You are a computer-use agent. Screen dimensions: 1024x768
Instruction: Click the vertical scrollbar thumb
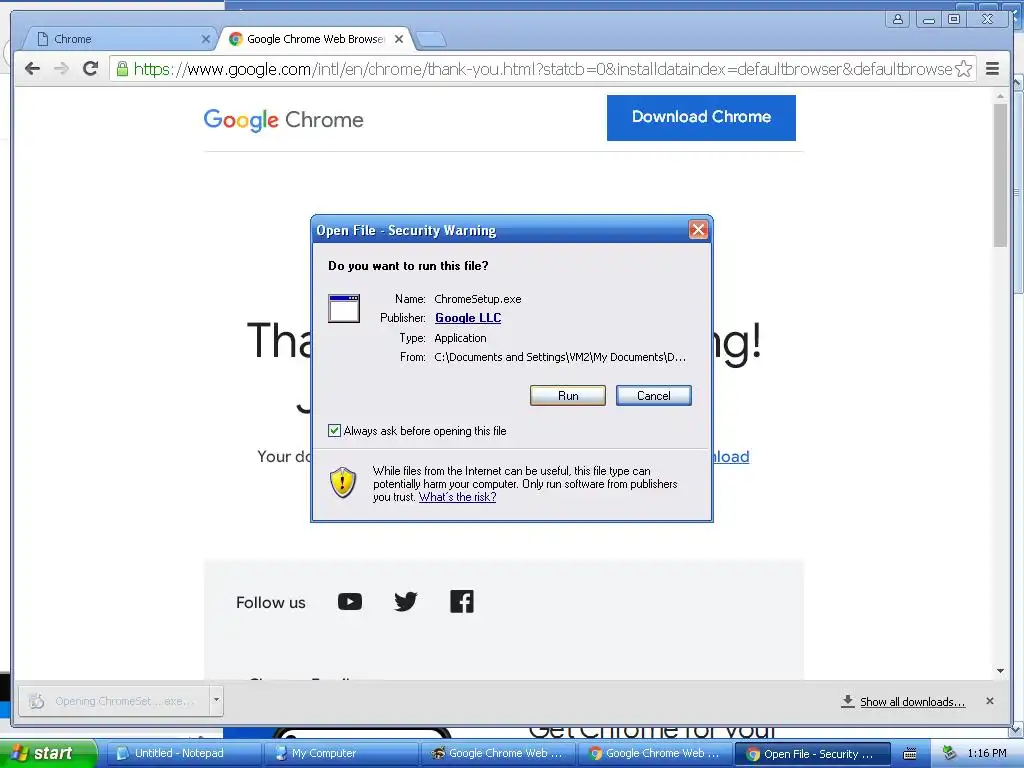1000,175
